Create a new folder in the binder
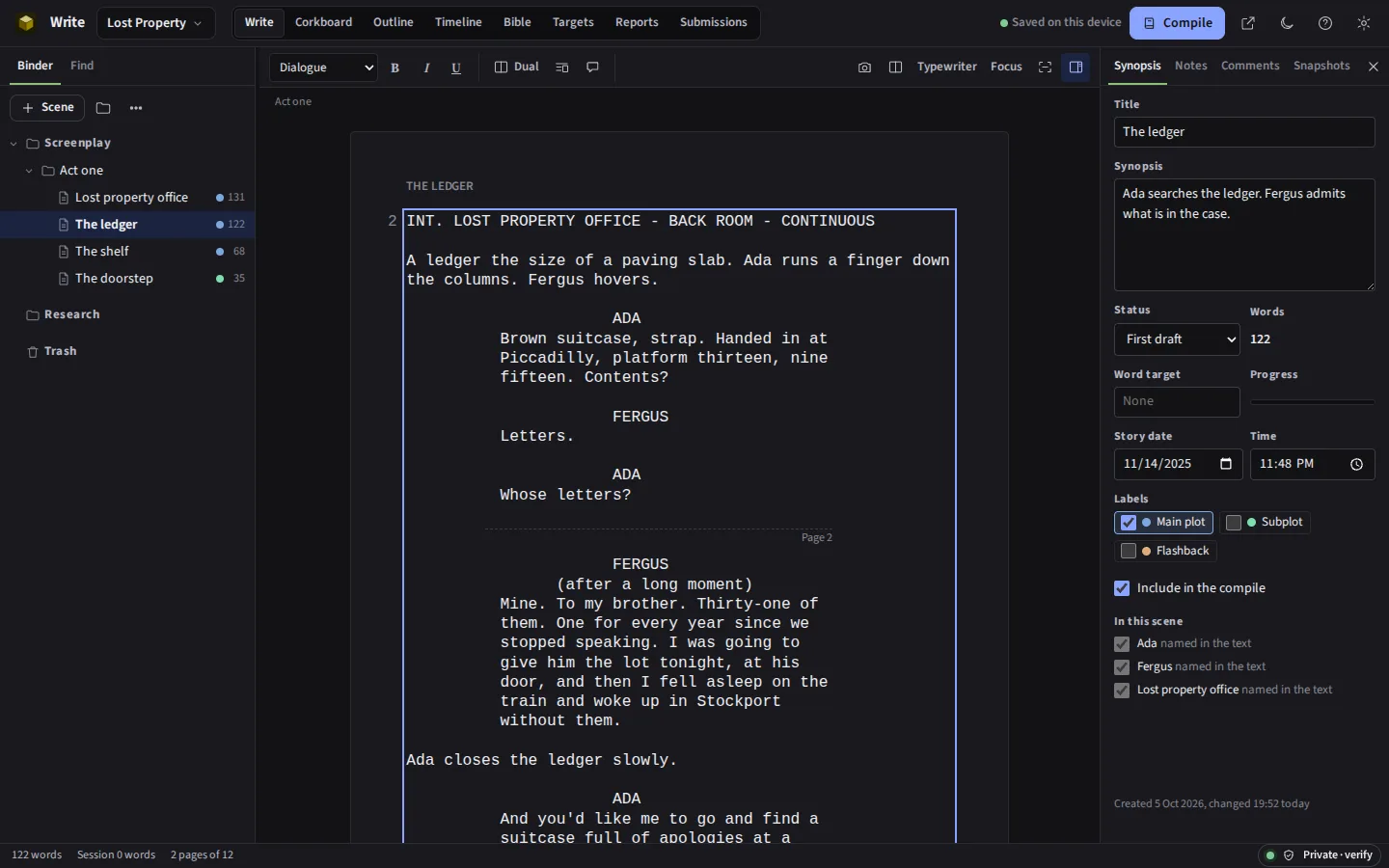 (103, 108)
